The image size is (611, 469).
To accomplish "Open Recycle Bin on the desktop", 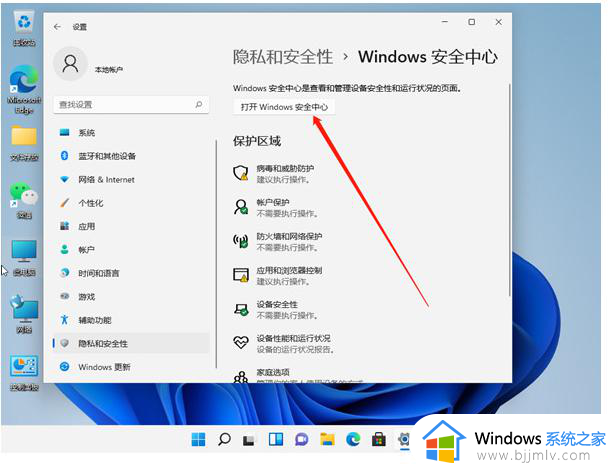I will tap(24, 28).
